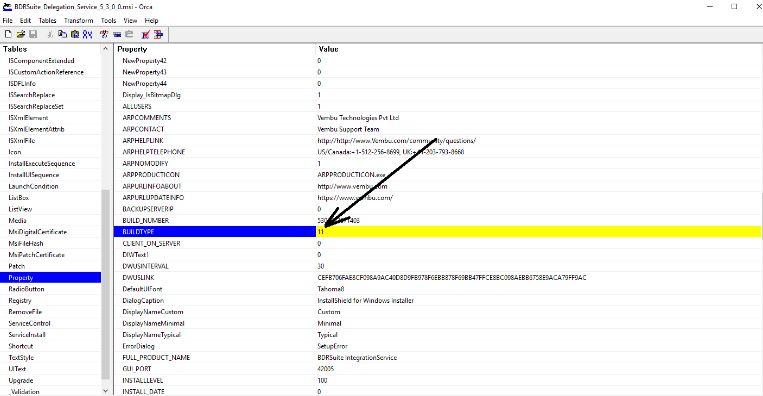Image resolution: width=763 pixels, height=396 pixels.
Task: Click the Tables list scroll-down arrow
Action: 106,391
